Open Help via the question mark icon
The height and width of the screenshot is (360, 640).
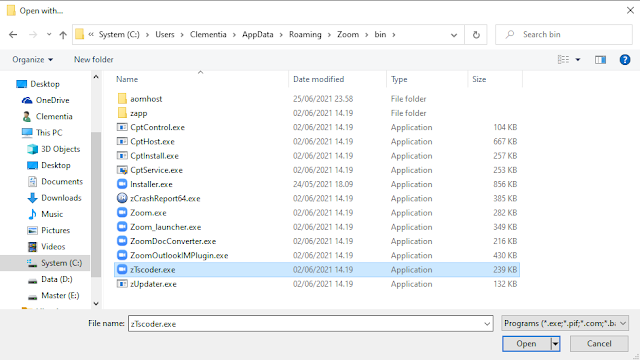[x=624, y=60]
